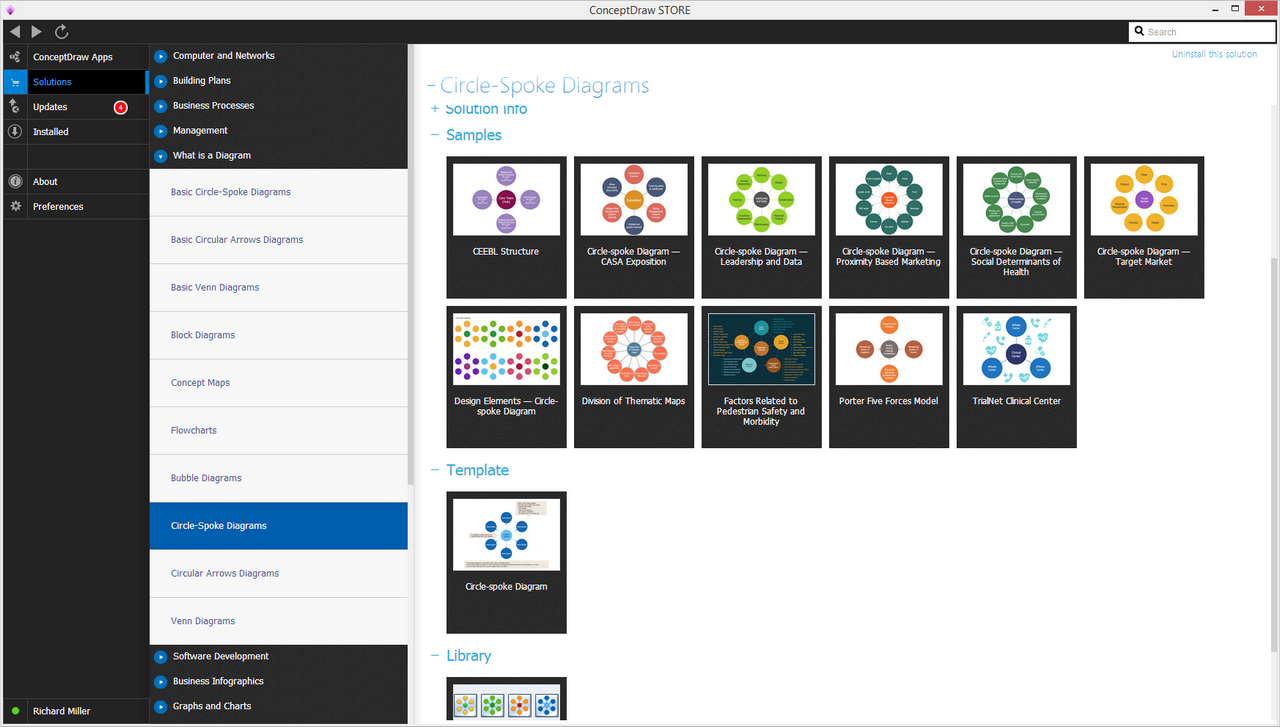Refresh the store page

point(62,32)
